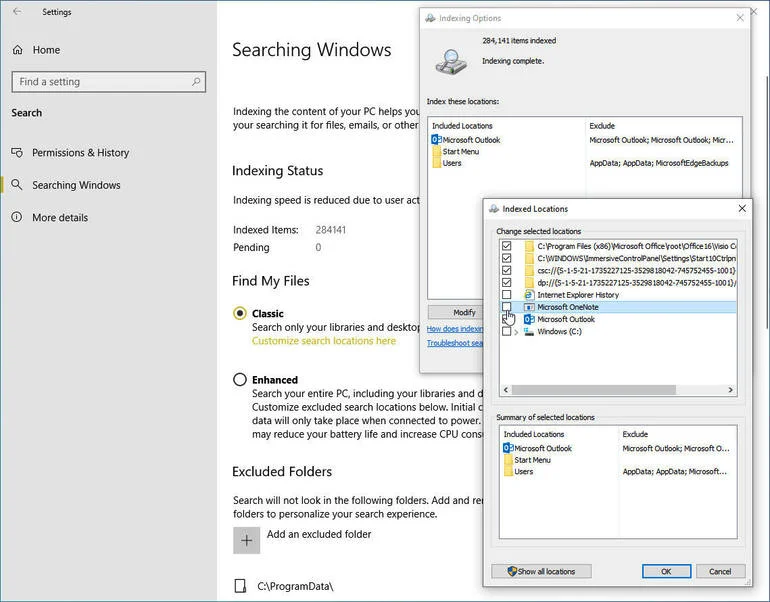Select Start Menu in Summary of selected locations
The image size is (770, 602).
[x=532, y=460]
